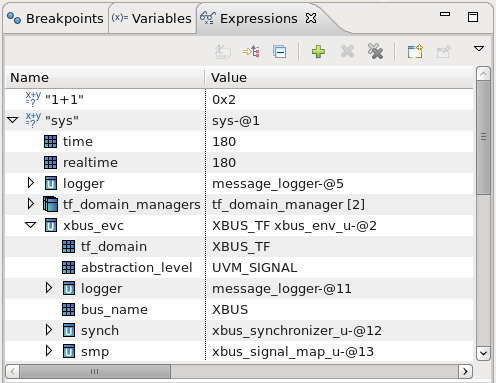The width and height of the screenshot is (496, 383).
Task: Click the horizontal scrollbar thumb
Action: pos(95,371)
